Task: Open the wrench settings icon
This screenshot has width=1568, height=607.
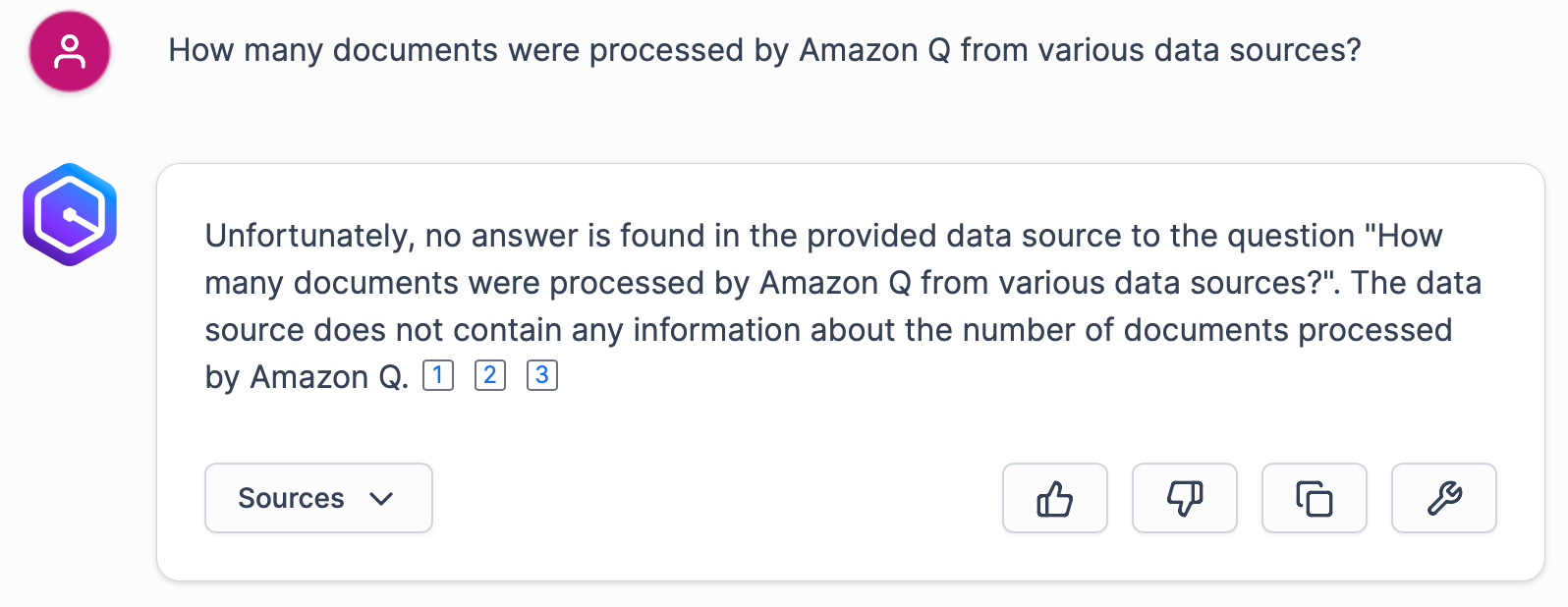Action: click(1443, 498)
